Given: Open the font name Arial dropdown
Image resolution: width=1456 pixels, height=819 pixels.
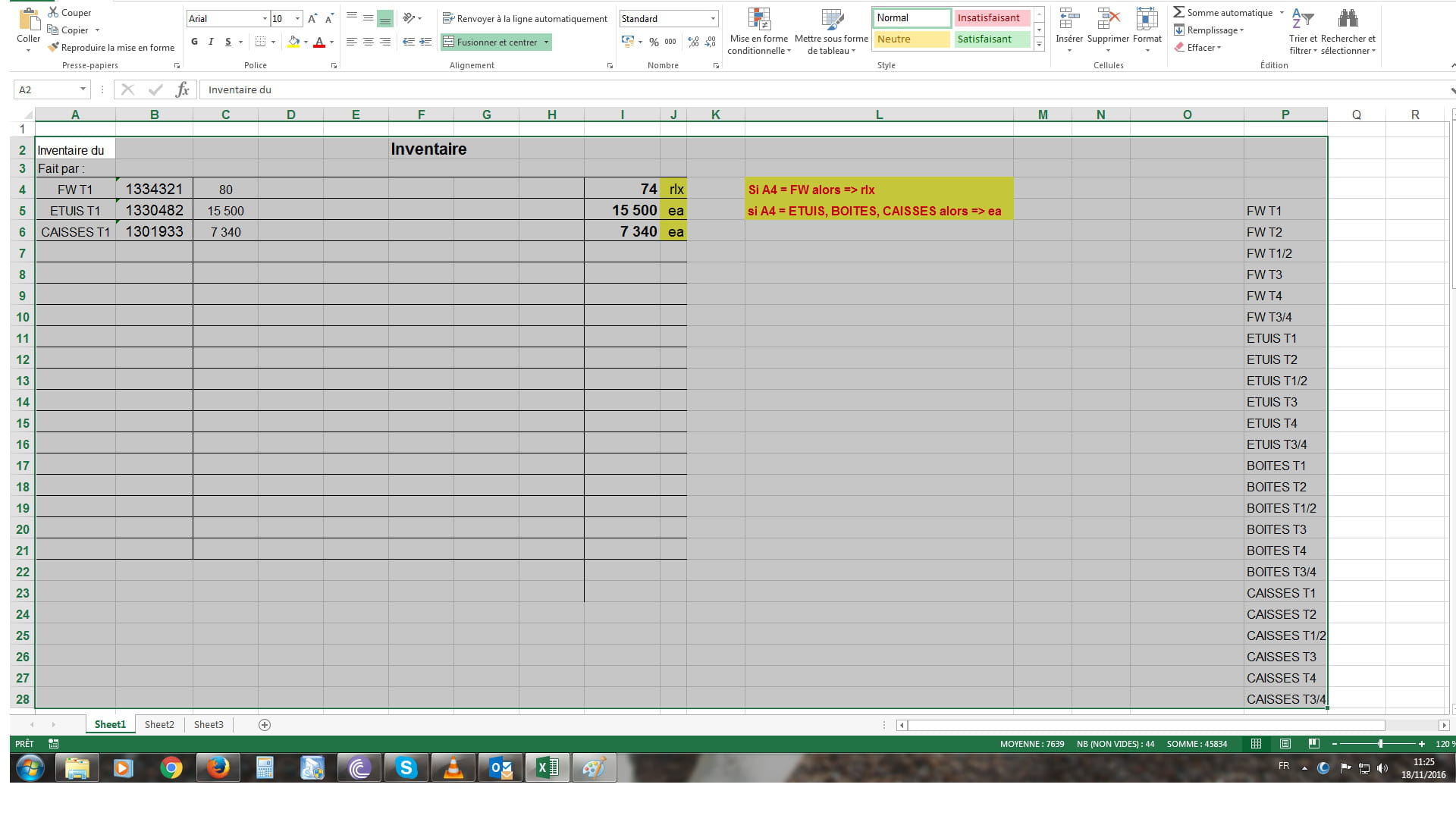Looking at the screenshot, I should click(265, 18).
